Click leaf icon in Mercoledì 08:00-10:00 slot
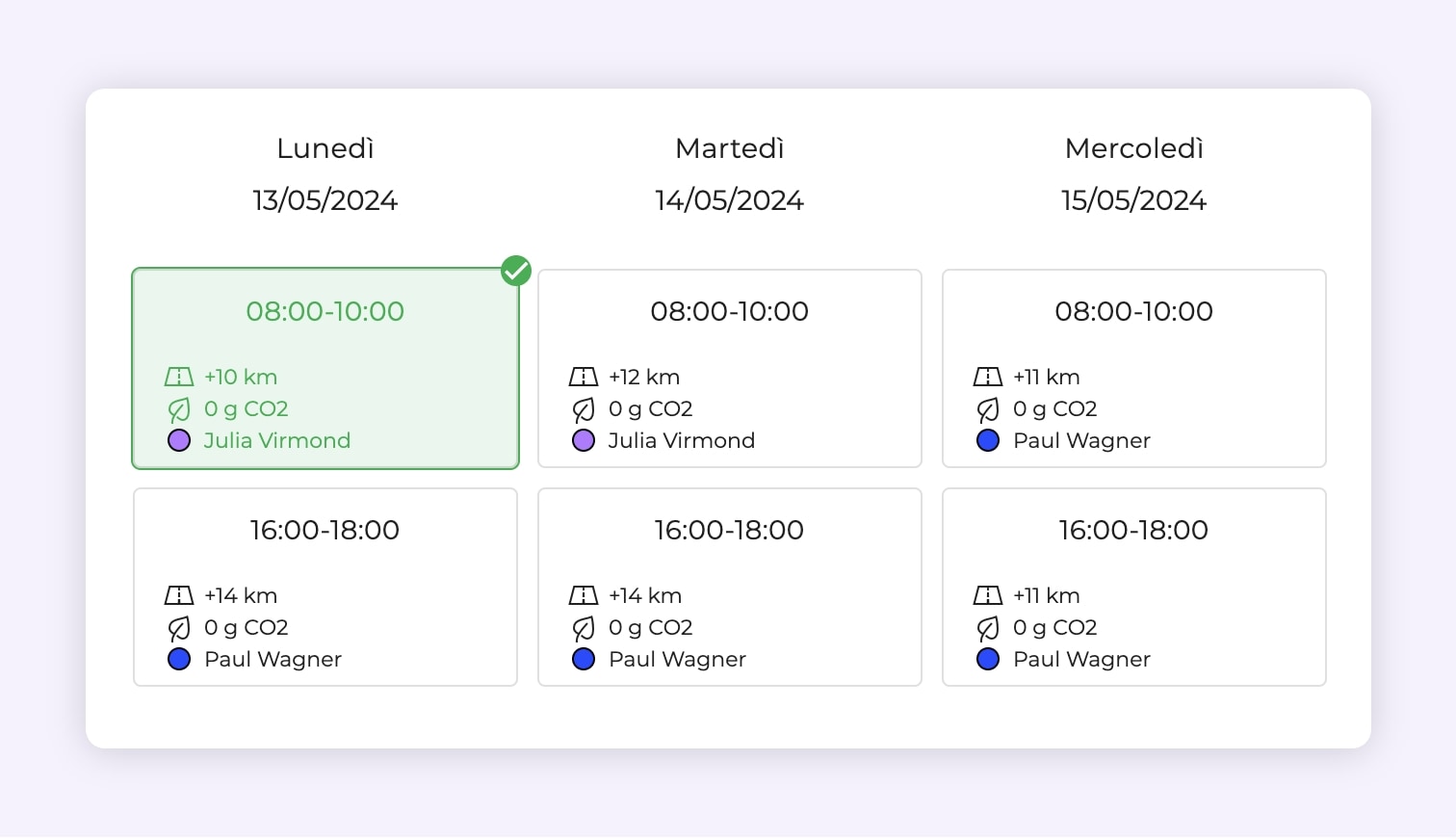 tap(988, 409)
